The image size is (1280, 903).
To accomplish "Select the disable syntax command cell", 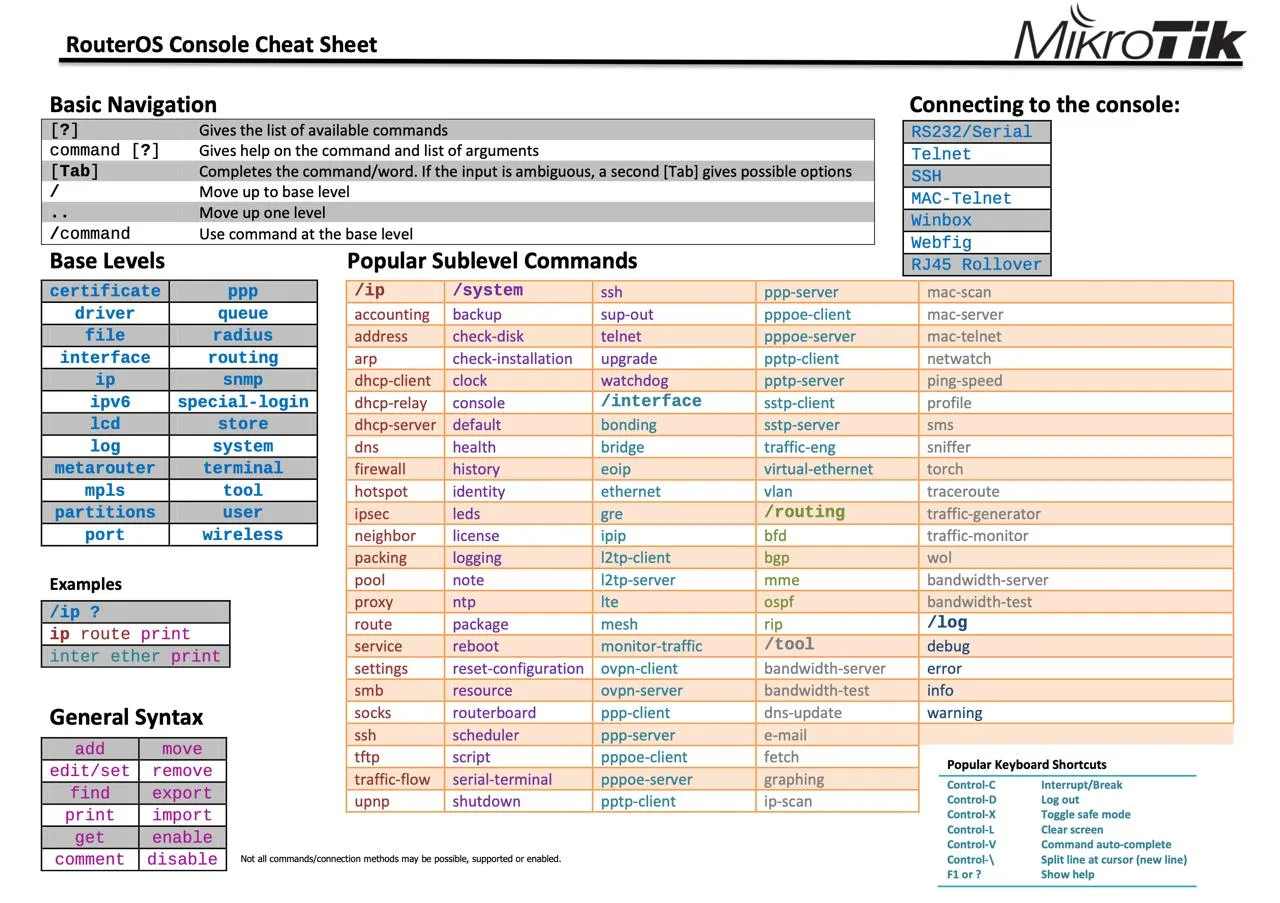I will (182, 859).
